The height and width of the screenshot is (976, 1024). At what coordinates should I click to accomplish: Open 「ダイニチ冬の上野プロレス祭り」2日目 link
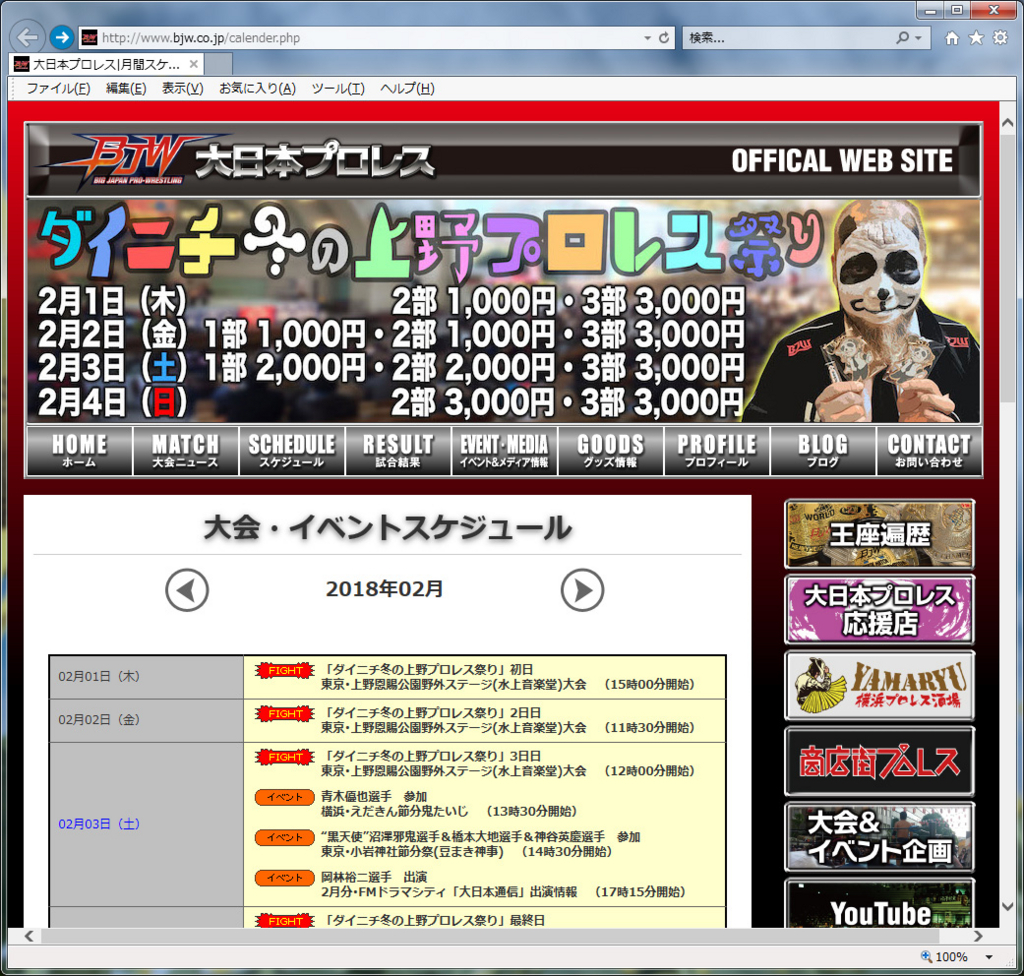[x=431, y=713]
